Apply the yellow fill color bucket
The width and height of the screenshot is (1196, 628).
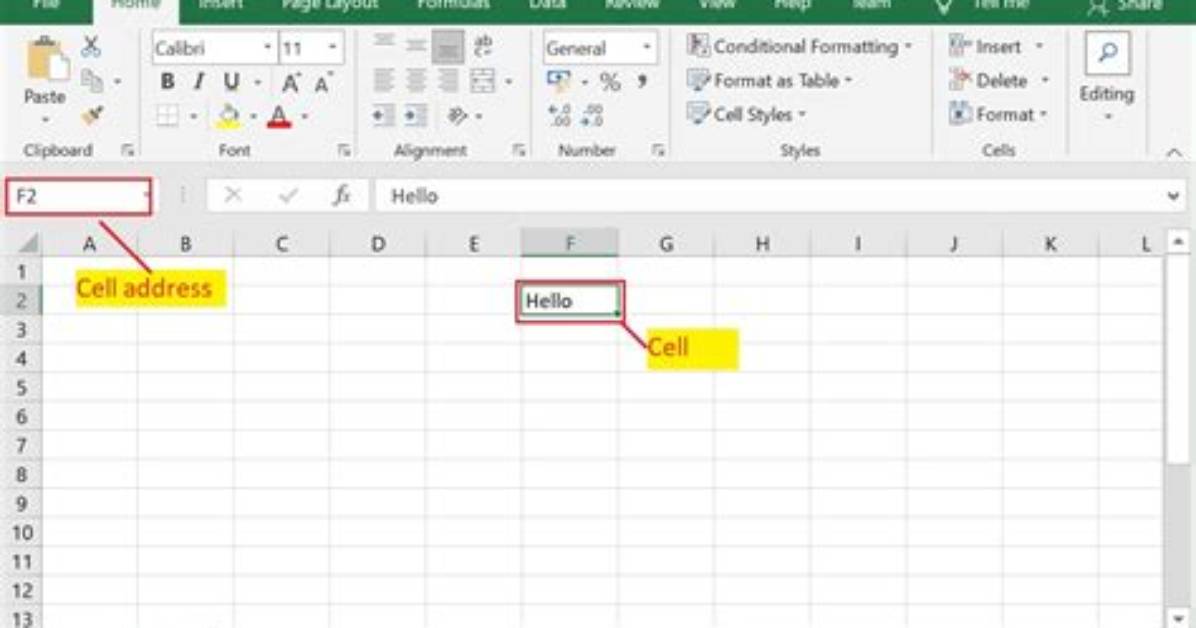coord(228,116)
